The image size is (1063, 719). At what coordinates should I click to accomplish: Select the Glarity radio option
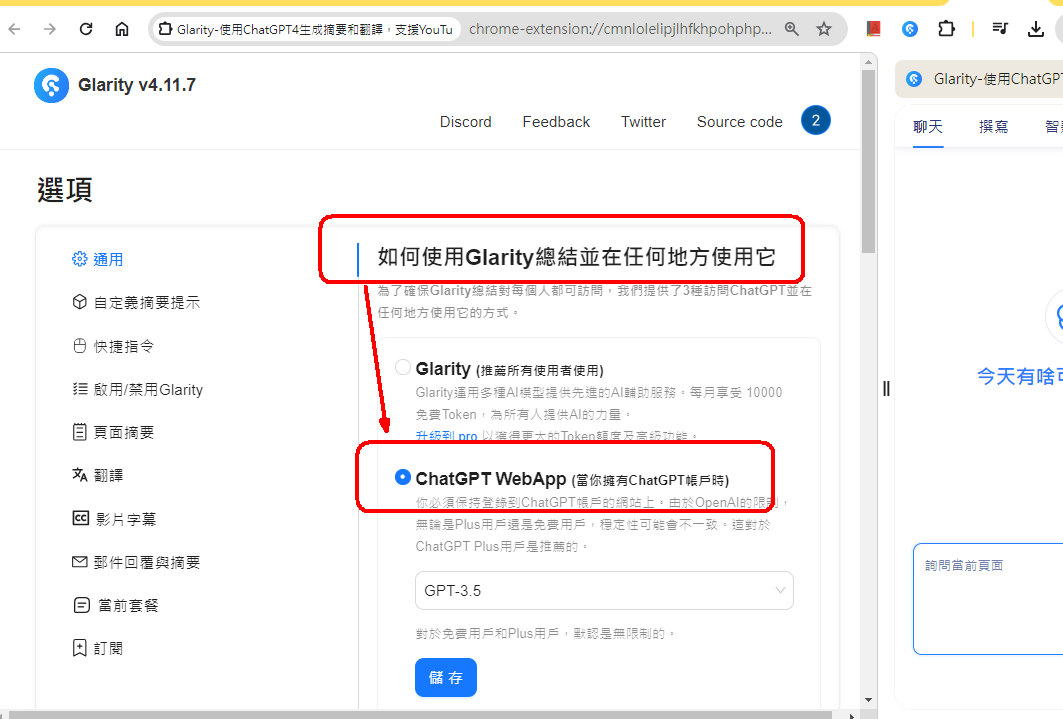(x=403, y=367)
